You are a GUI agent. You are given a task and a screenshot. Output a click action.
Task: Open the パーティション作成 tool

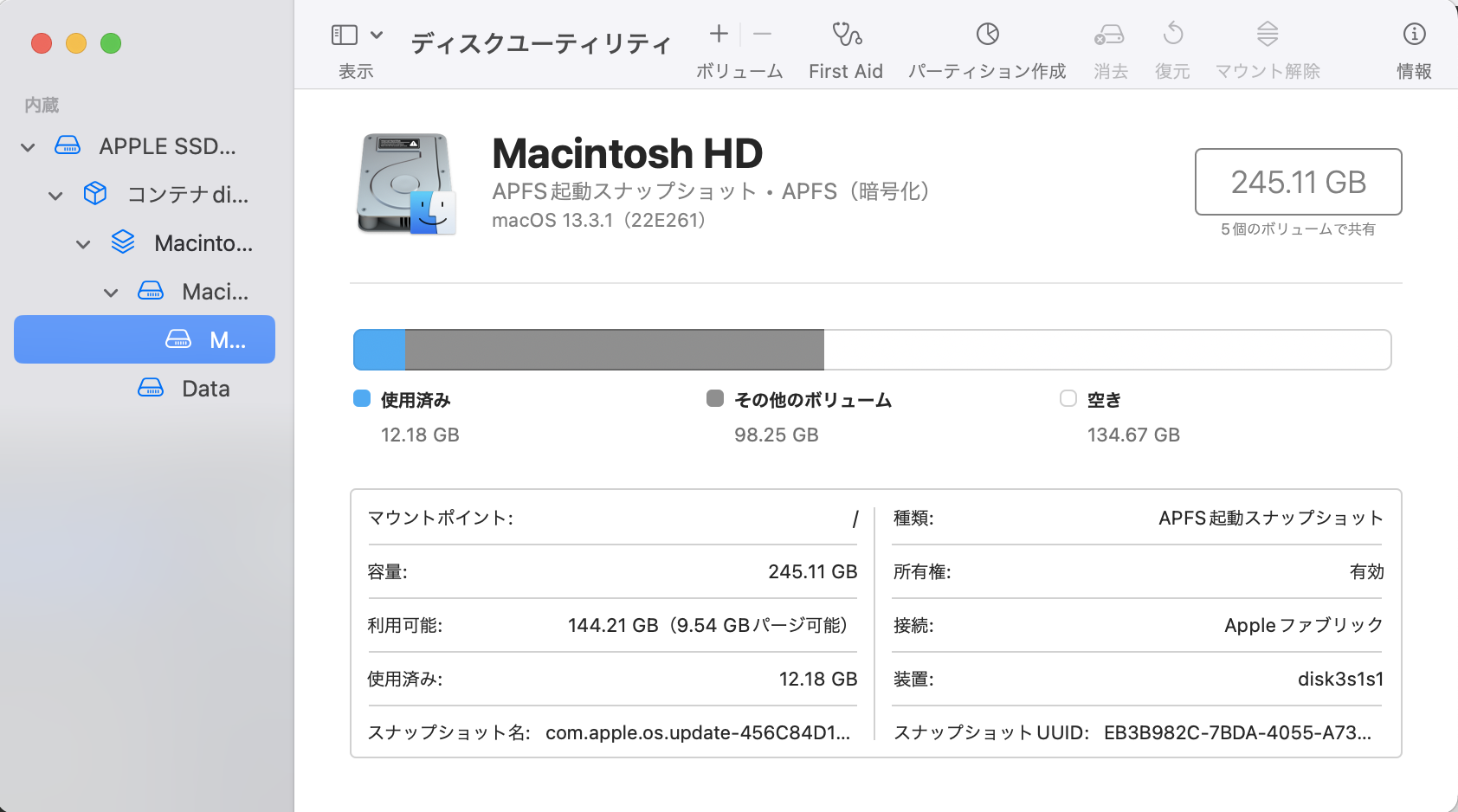(x=986, y=48)
